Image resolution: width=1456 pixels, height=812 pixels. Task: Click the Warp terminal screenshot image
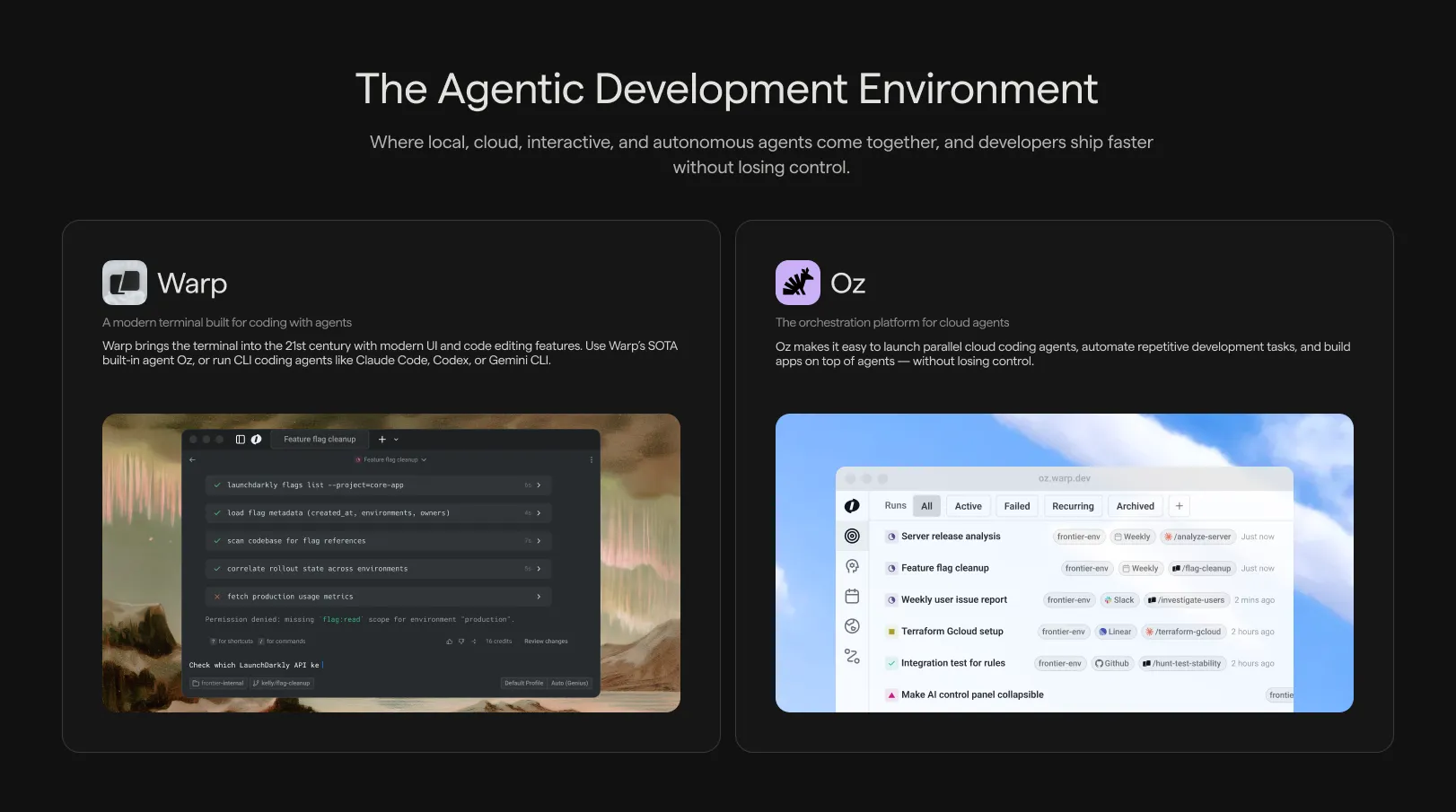click(391, 563)
